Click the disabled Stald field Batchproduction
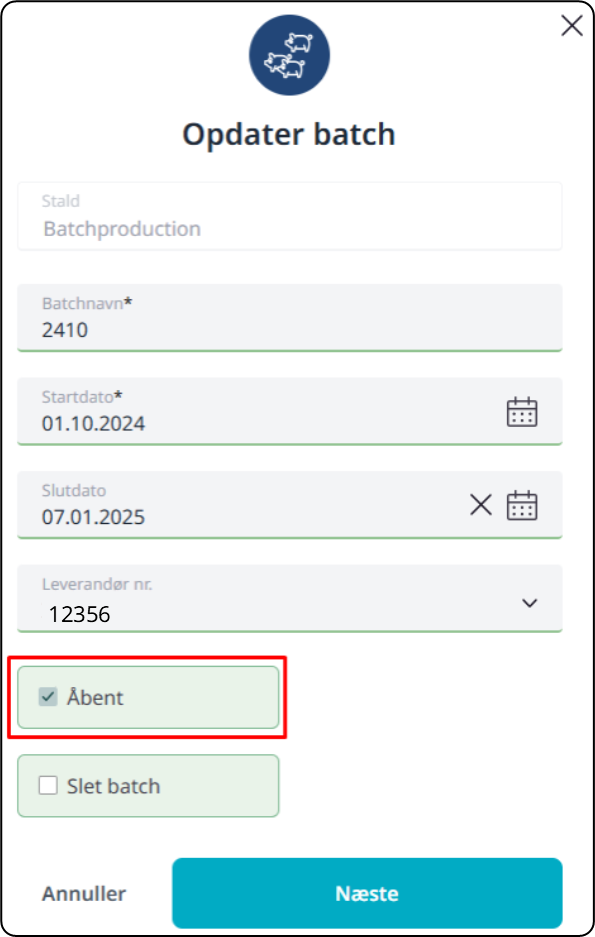Screen dimensions: 595x937 pyautogui.click(x=290, y=216)
